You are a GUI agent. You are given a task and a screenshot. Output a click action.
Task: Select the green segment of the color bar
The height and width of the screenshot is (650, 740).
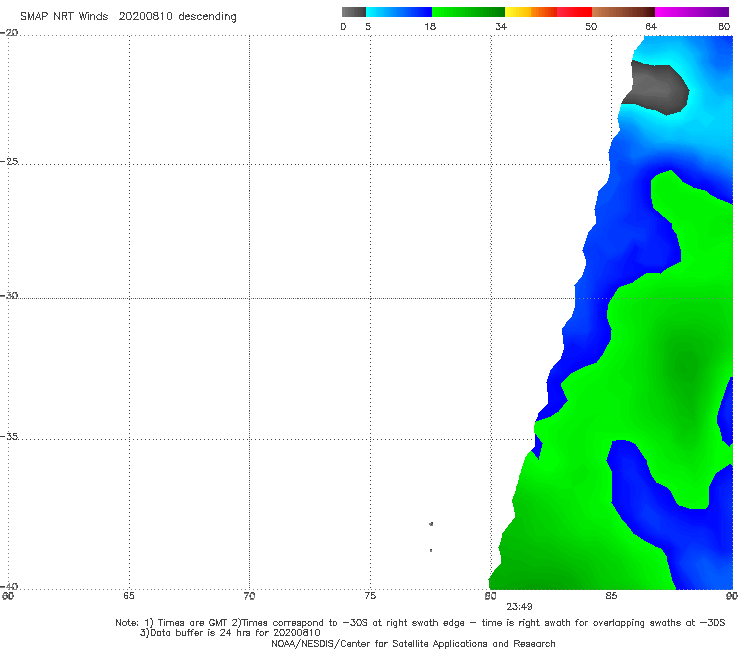[468, 12]
